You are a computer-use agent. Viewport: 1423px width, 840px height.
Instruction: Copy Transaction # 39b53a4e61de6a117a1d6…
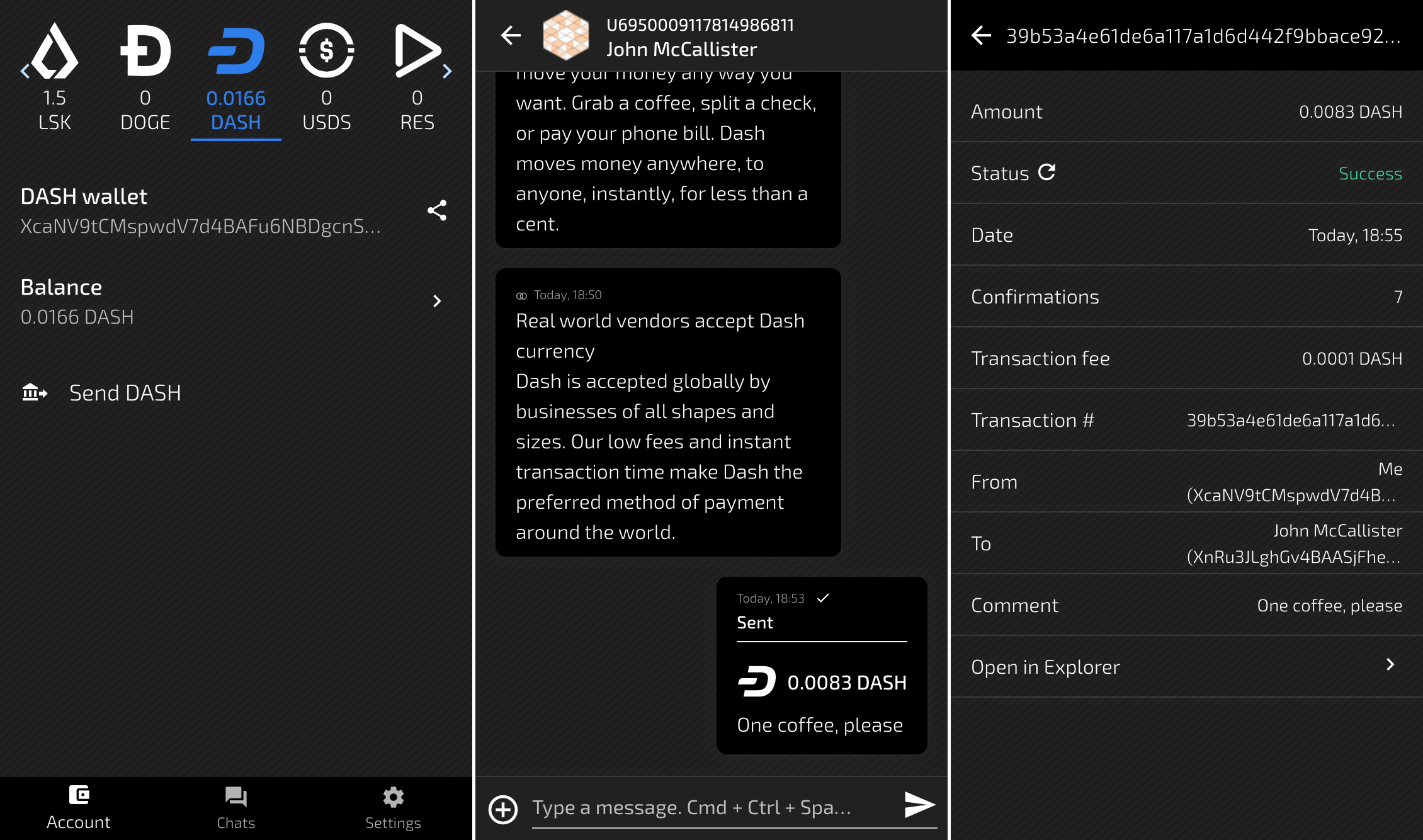click(1291, 421)
